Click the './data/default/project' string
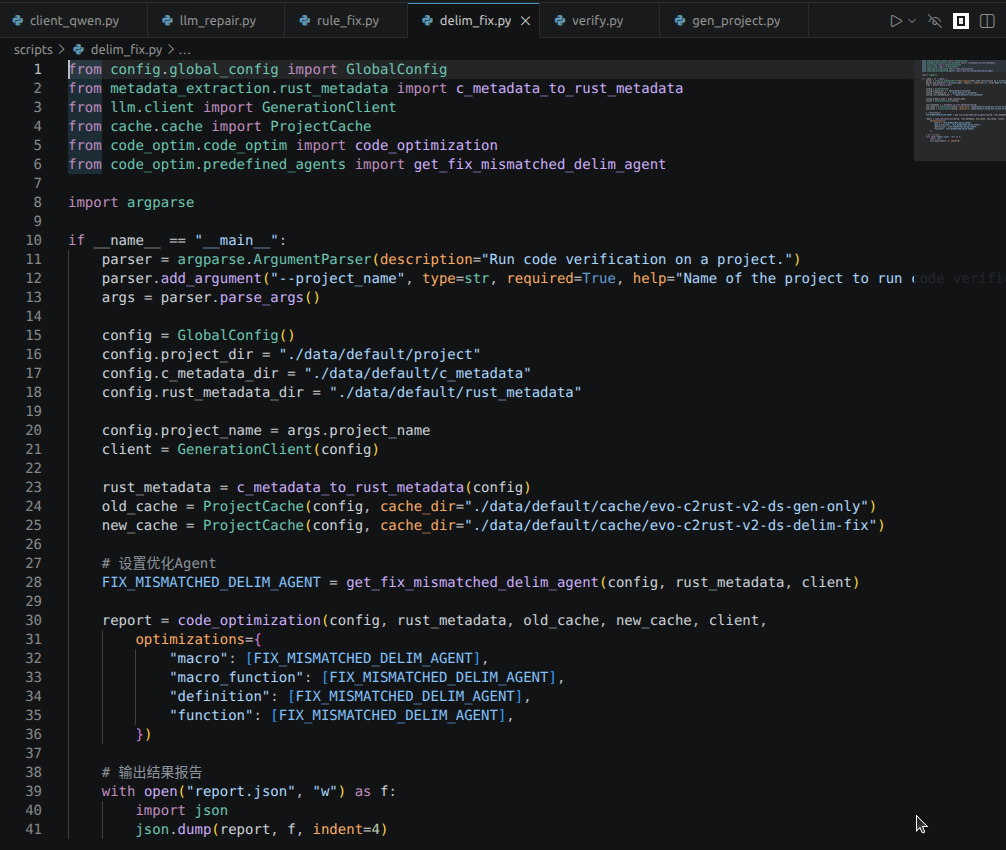The width and height of the screenshot is (1006, 850). 379,355
